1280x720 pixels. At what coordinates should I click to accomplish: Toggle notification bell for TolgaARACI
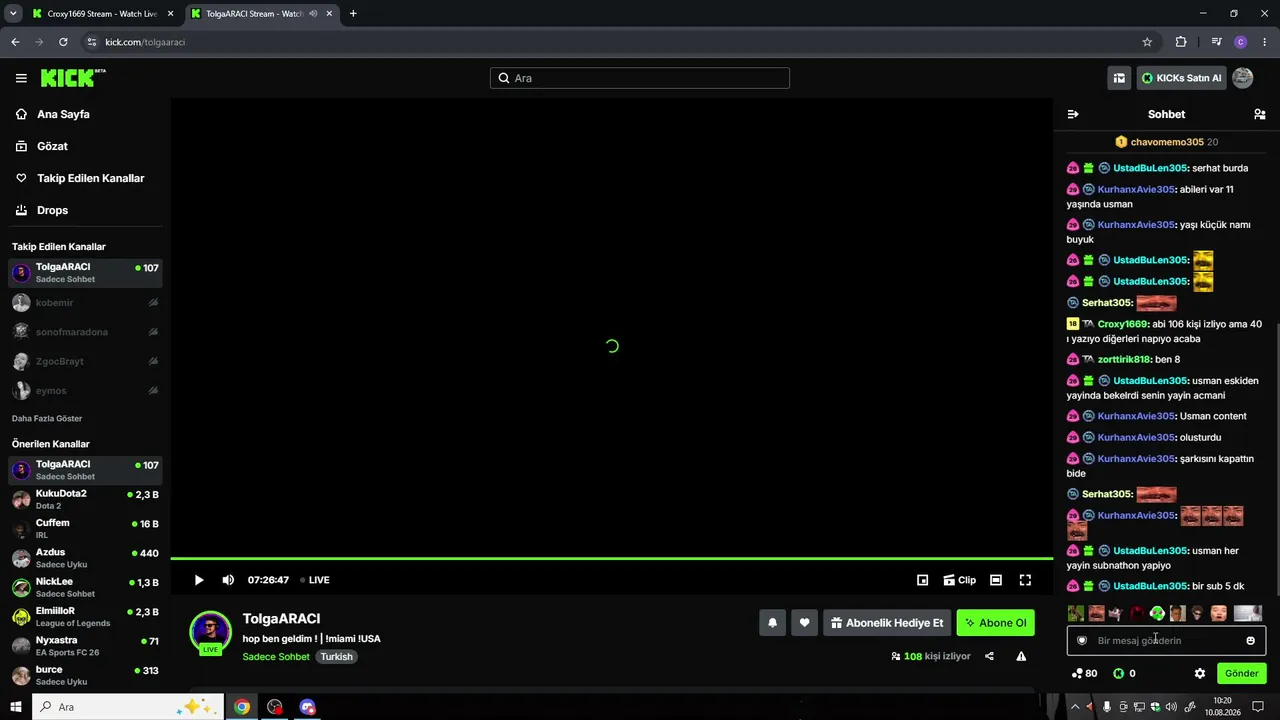click(772, 623)
